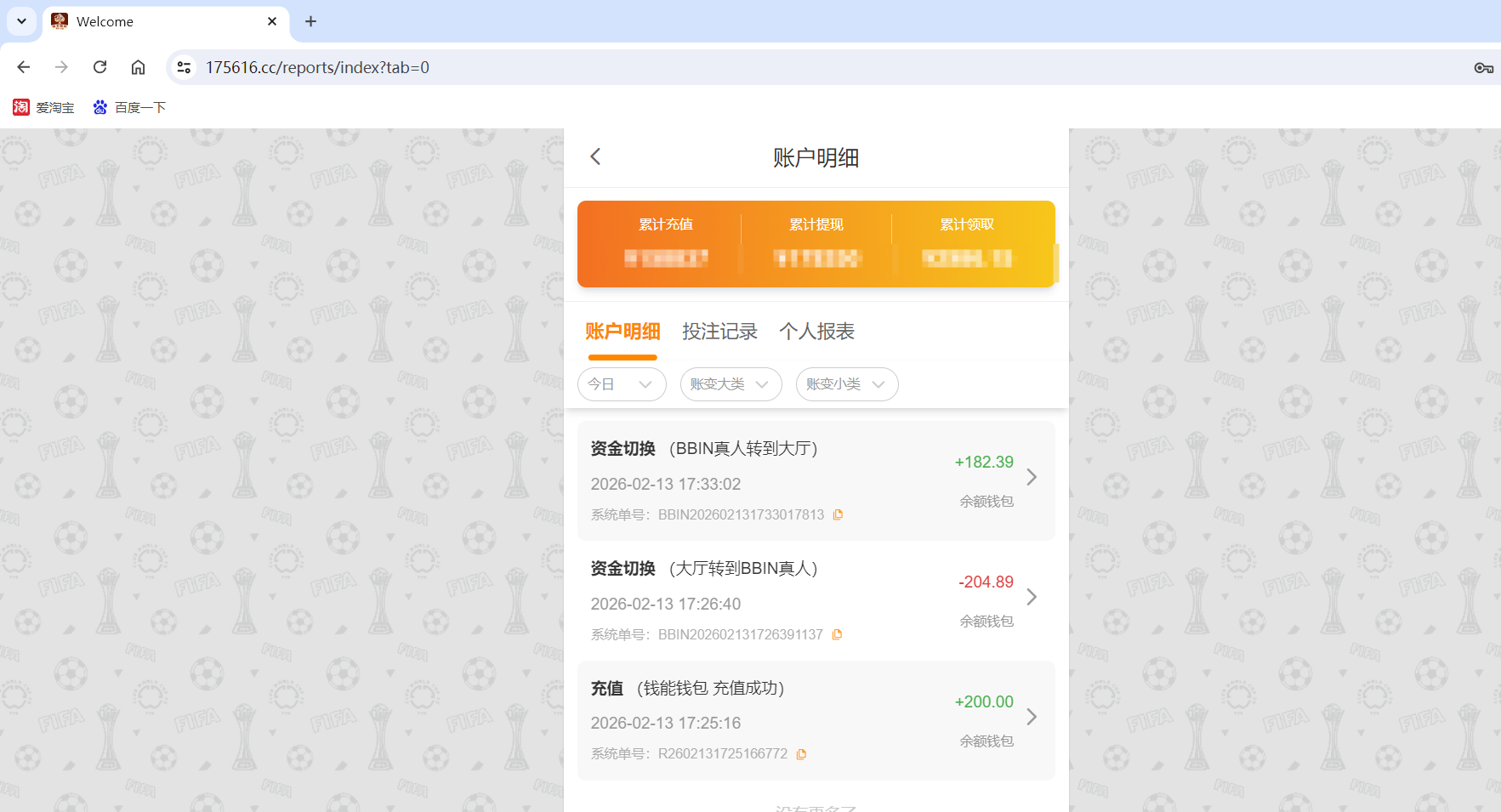Image resolution: width=1501 pixels, height=812 pixels.
Task: Open the 百度一下 bookmark
Action: click(129, 107)
